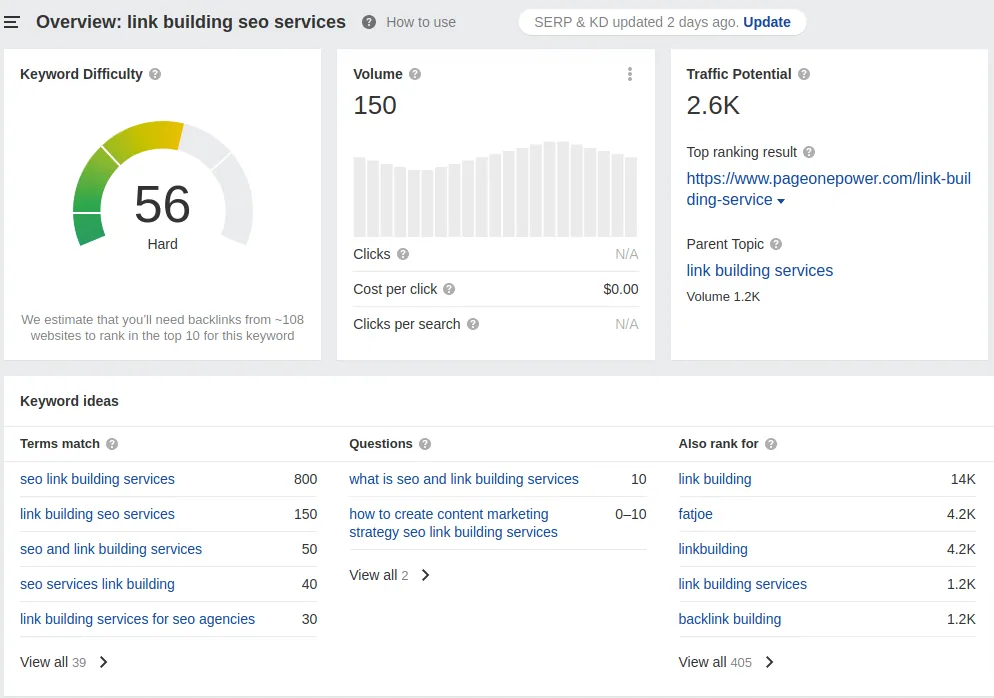The image size is (994, 698).
Task: Click the Traffic Potential value 2.6K
Action: pyautogui.click(x=713, y=105)
